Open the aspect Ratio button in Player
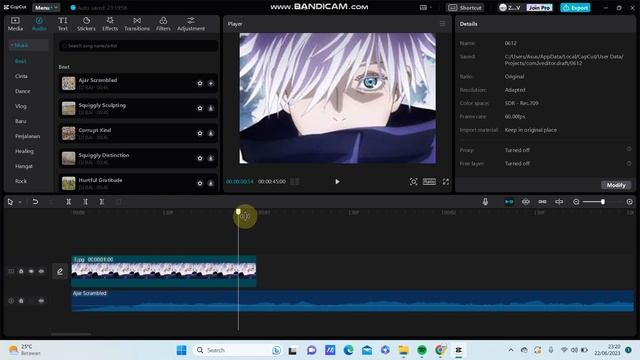640x360 pixels. coord(429,182)
